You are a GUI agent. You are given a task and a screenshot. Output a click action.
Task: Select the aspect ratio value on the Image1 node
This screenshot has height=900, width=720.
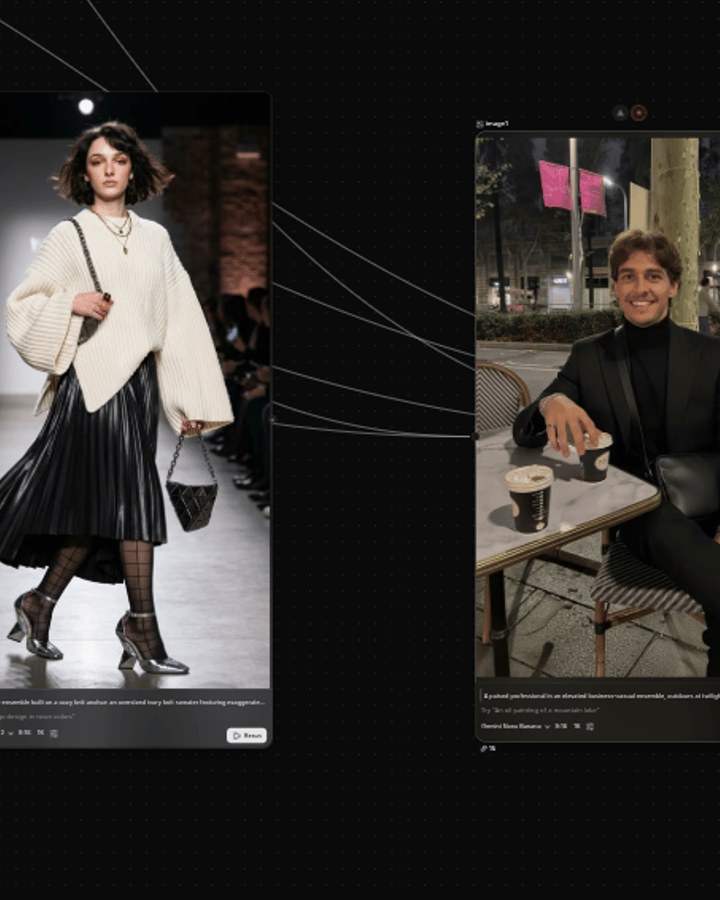(x=561, y=726)
